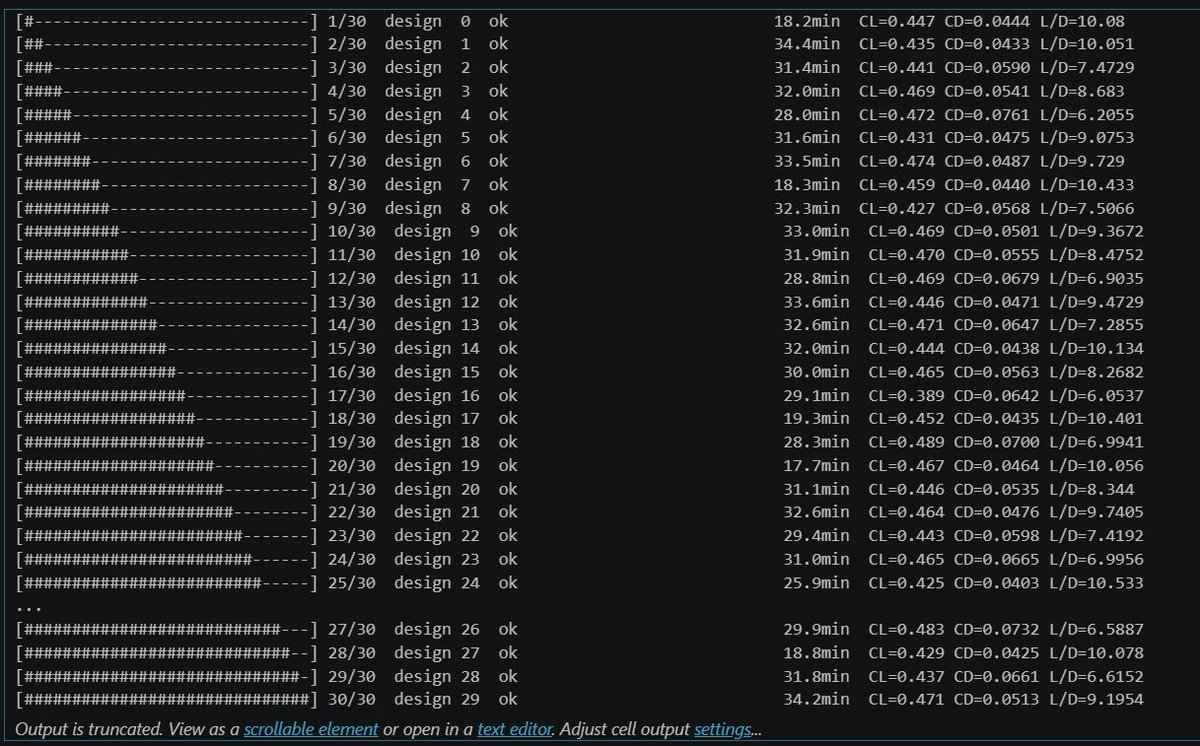The image size is (1200, 746).
Task: Select the '14/30 design 13 ok' text
Action: (x=422, y=325)
